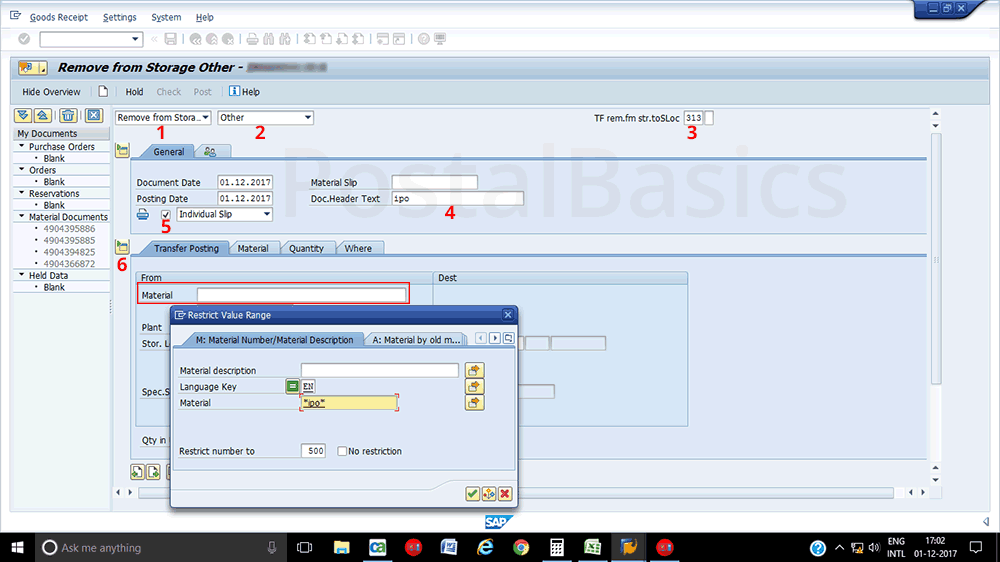The image size is (1000, 562).
Task: Open the Goods Receipt menu
Action: 58,17
